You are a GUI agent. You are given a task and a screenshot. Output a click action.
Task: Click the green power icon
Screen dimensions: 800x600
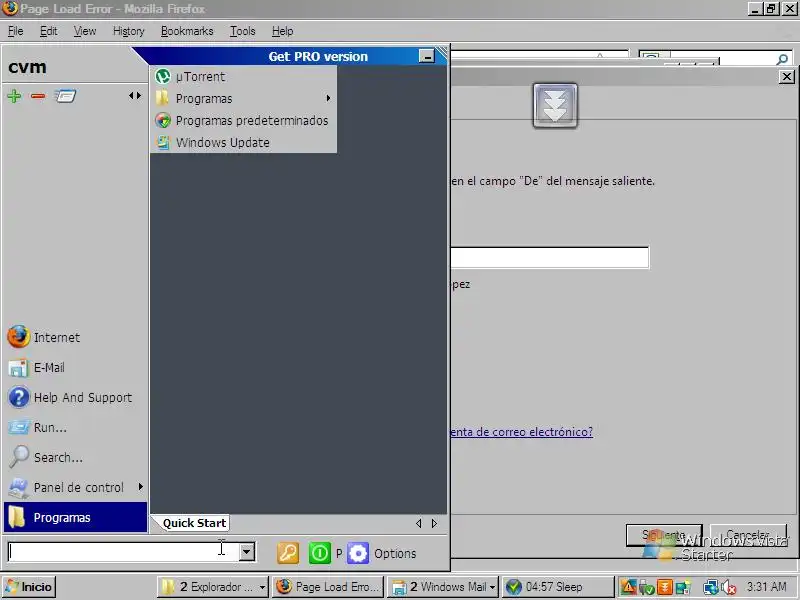pos(319,553)
